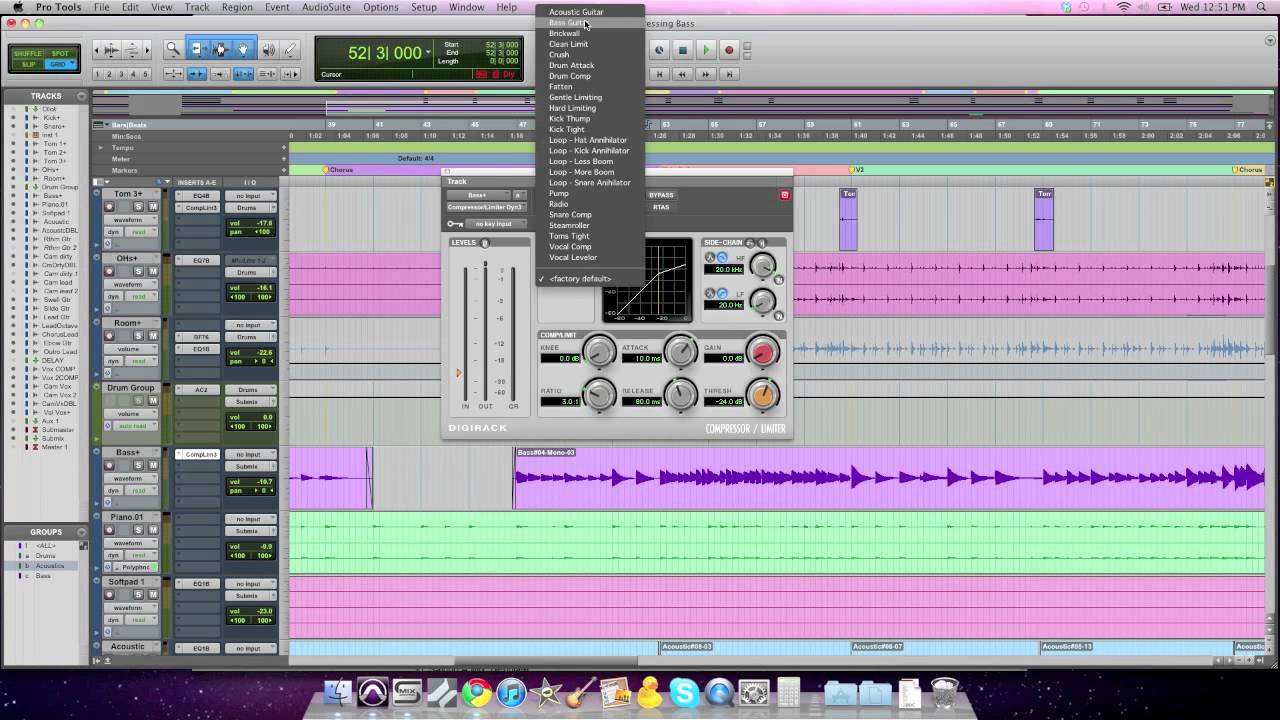Select the Scrubber speaker tool
Viewport: 1280px width, 720px height.
tap(268, 49)
